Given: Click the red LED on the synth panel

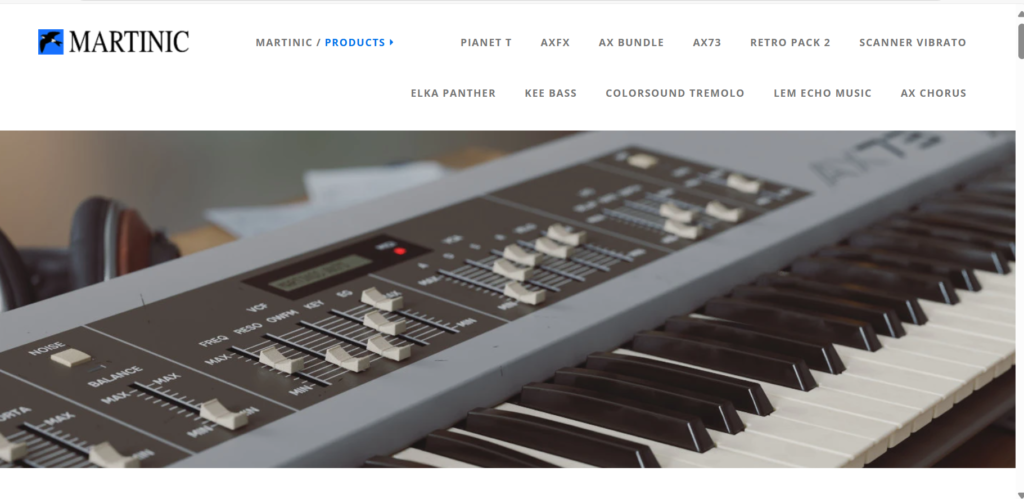Looking at the screenshot, I should [400, 251].
